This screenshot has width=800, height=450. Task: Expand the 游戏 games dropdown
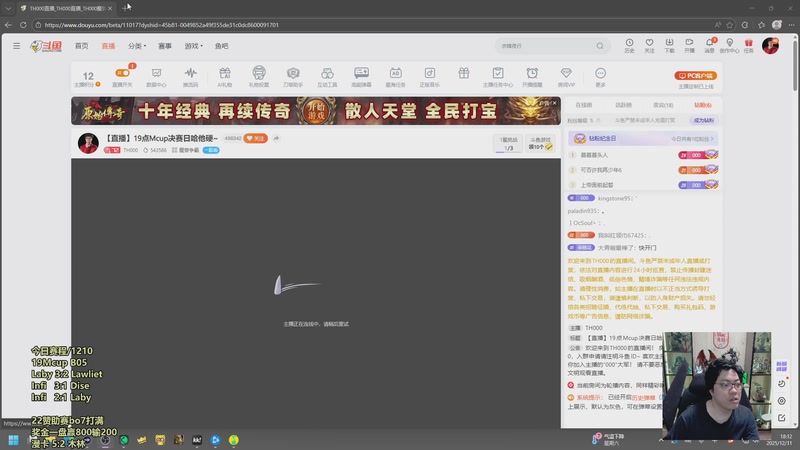click(193, 46)
